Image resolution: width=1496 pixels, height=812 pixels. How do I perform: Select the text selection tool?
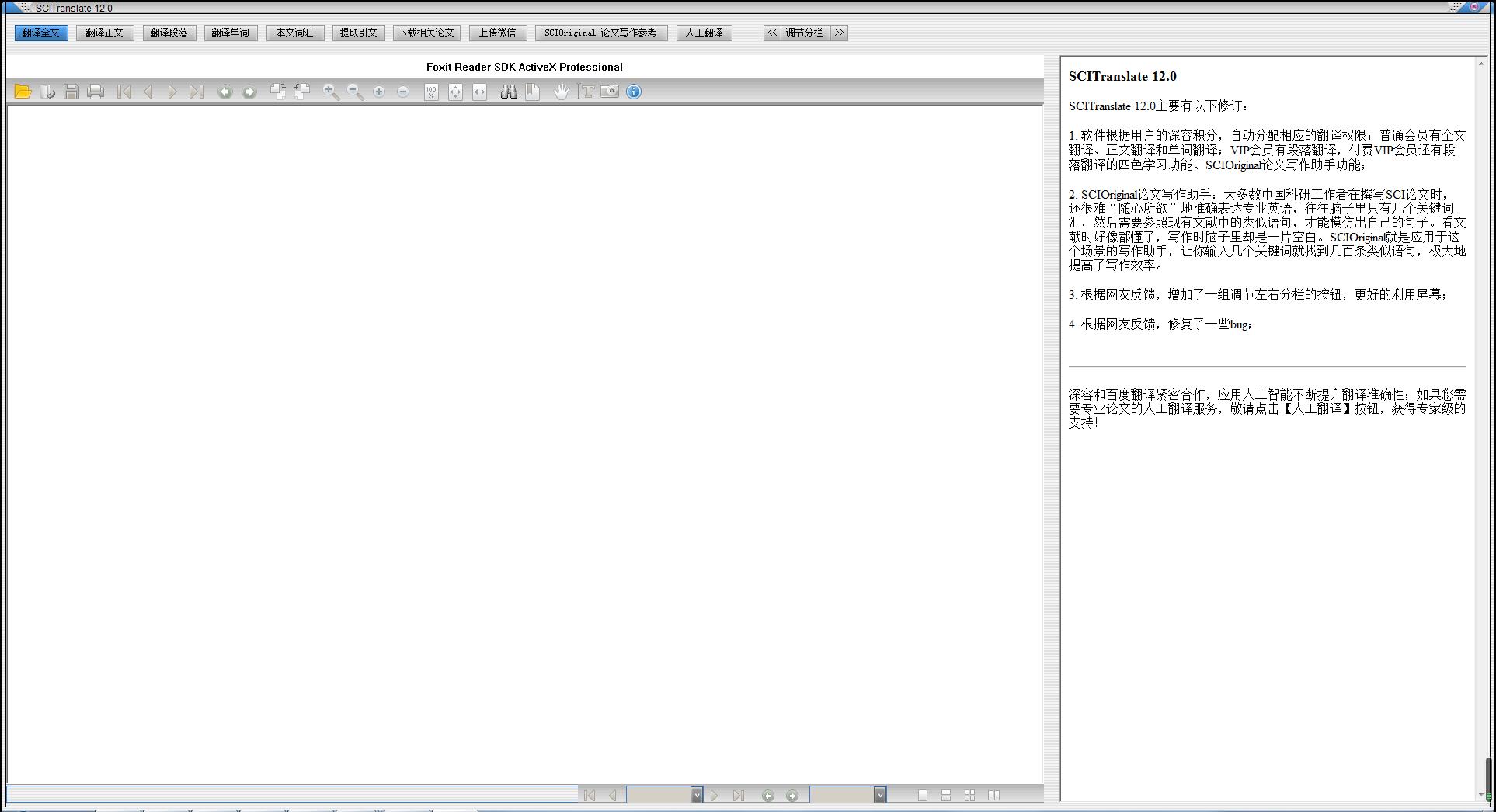point(586,92)
